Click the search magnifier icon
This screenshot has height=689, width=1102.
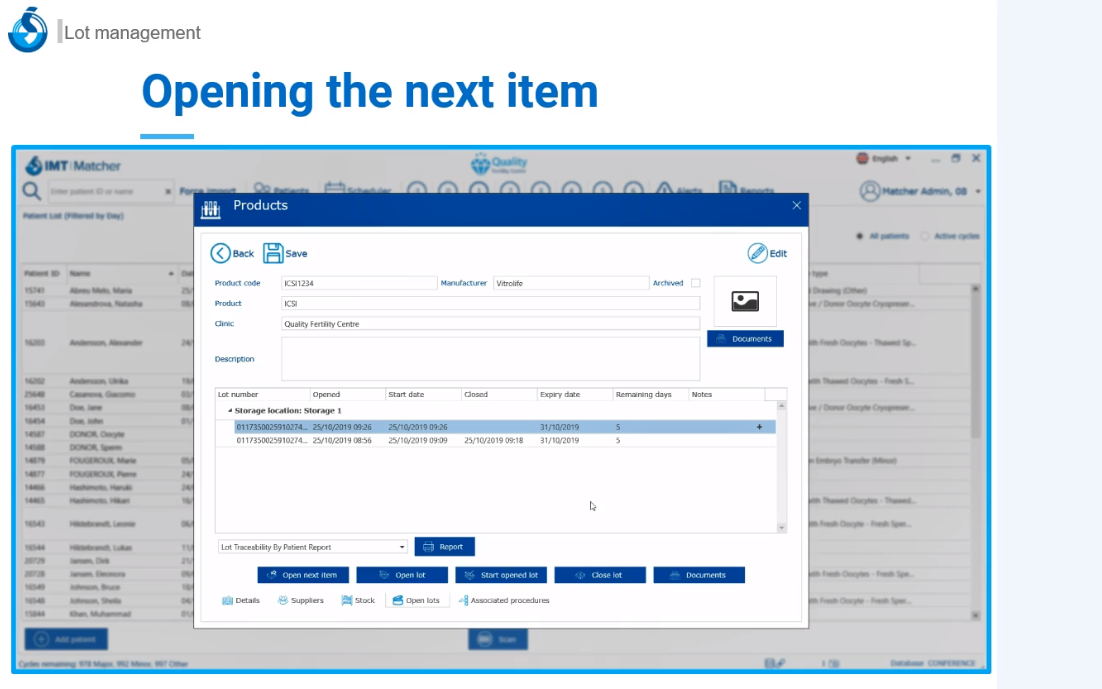tap(32, 190)
